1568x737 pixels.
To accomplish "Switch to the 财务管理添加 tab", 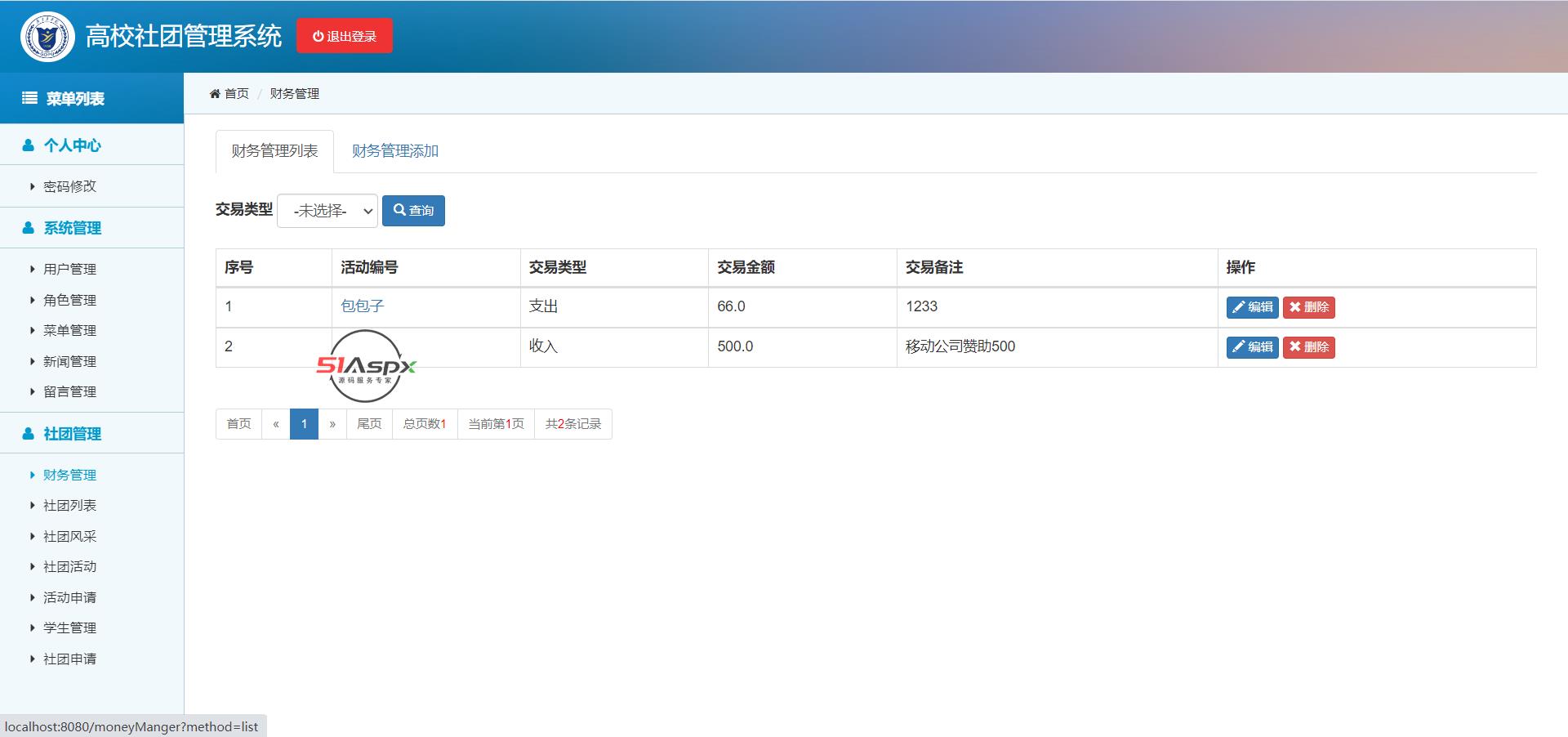I will tap(395, 151).
